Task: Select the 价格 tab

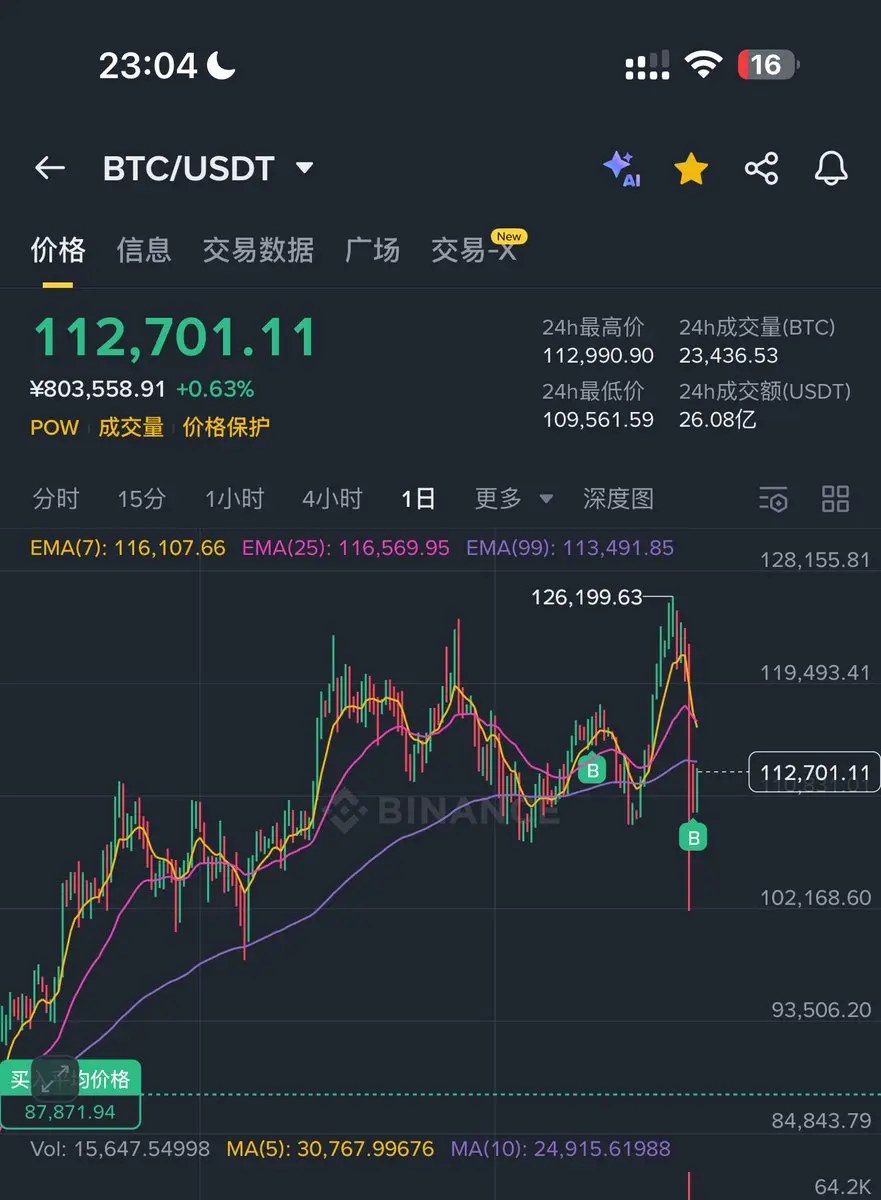Action: click(x=58, y=249)
